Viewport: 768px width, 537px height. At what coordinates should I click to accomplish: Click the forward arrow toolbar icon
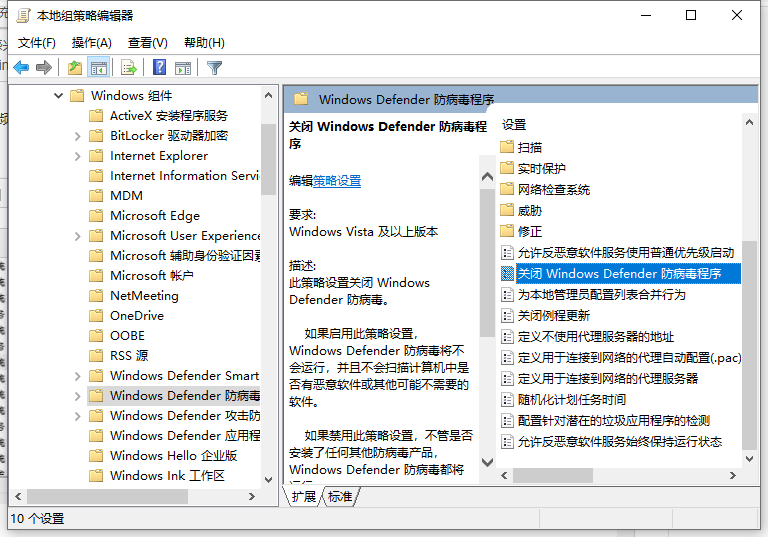[x=43, y=68]
